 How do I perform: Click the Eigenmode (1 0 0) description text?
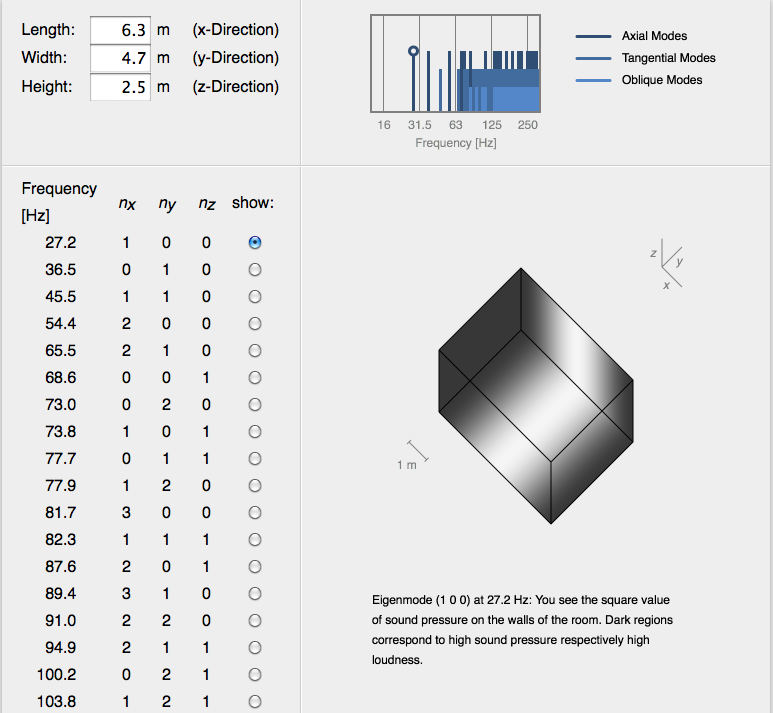pyautogui.click(x=522, y=630)
